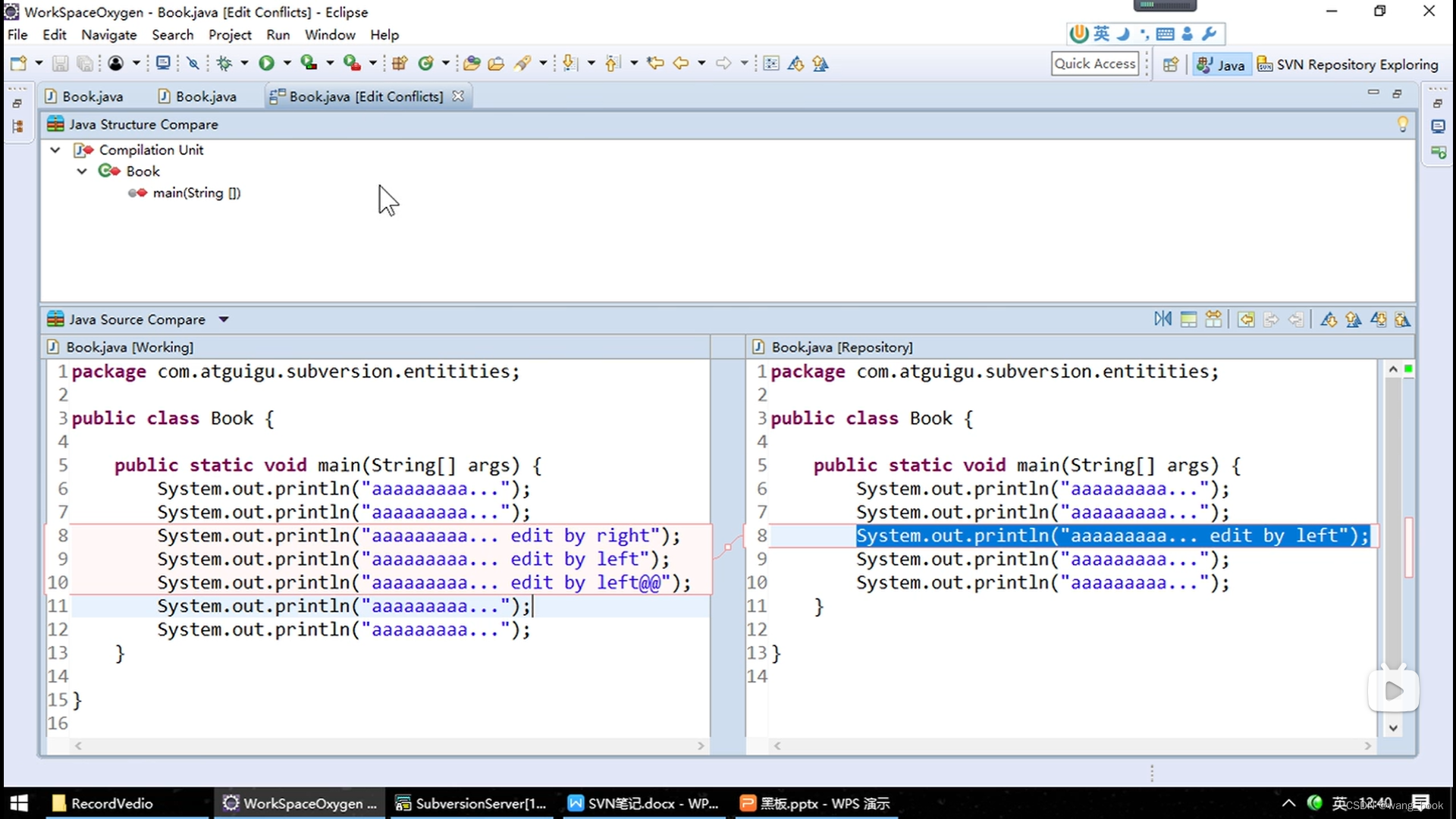Click the Previous Annotation icon
This screenshot has height=819, width=1456.
point(613,64)
